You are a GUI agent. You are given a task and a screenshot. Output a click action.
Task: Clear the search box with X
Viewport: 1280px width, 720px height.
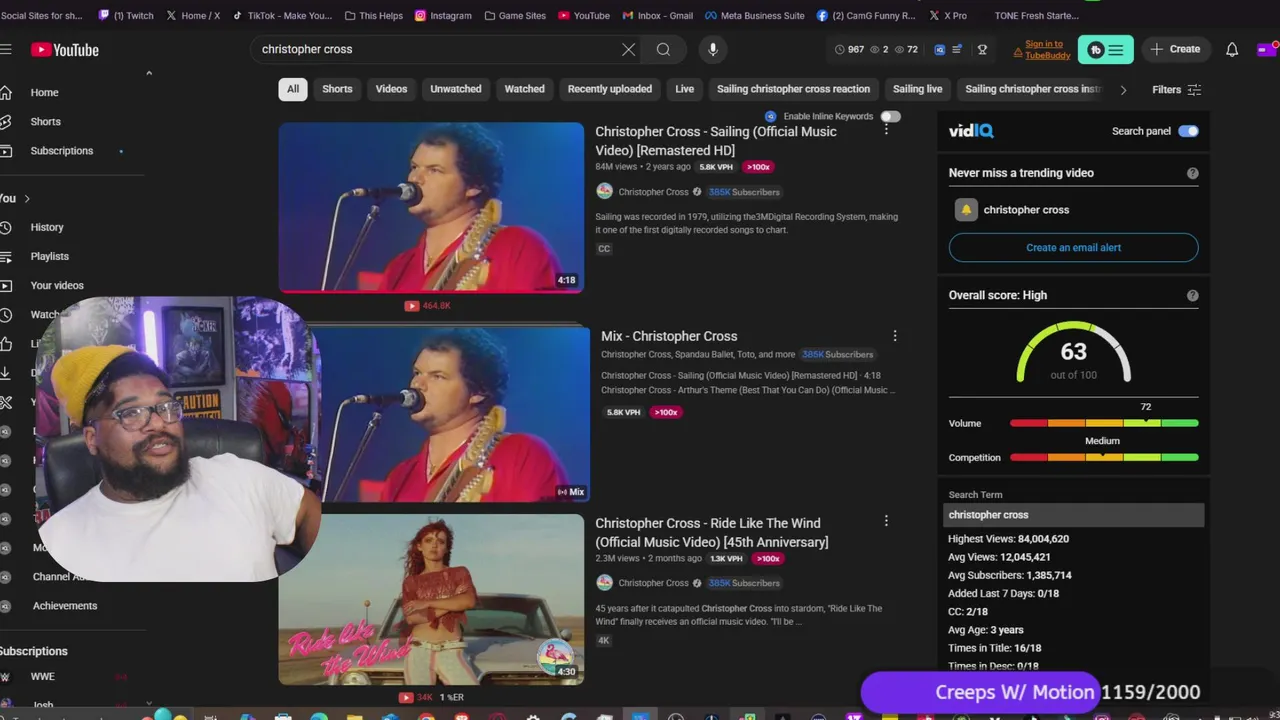coord(628,49)
